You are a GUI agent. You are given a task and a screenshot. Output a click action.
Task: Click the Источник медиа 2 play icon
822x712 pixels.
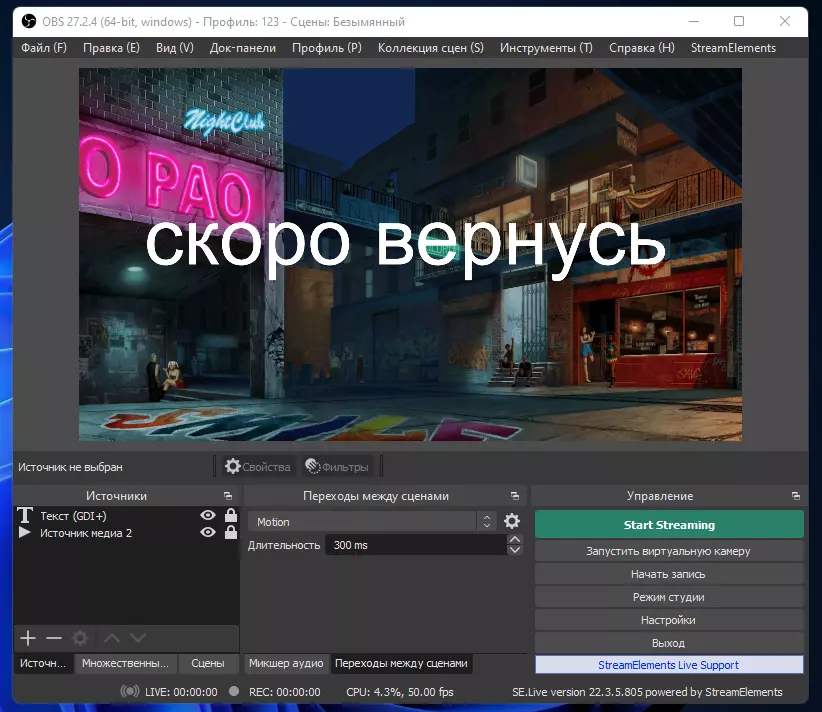[25, 533]
